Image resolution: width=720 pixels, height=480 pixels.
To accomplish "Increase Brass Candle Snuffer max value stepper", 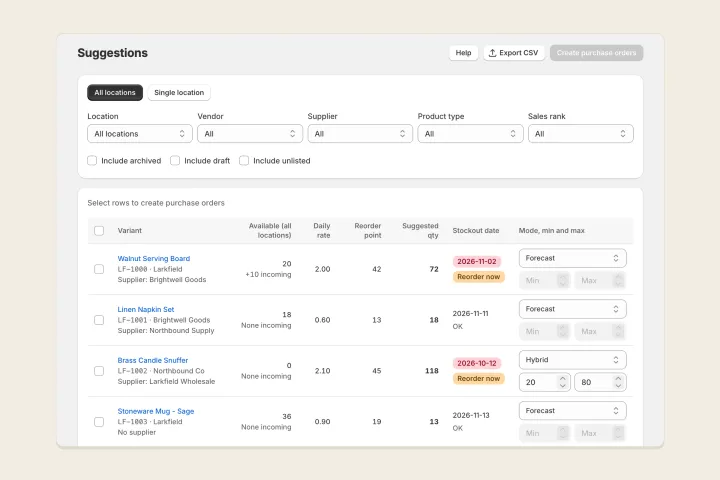I will [x=619, y=378].
